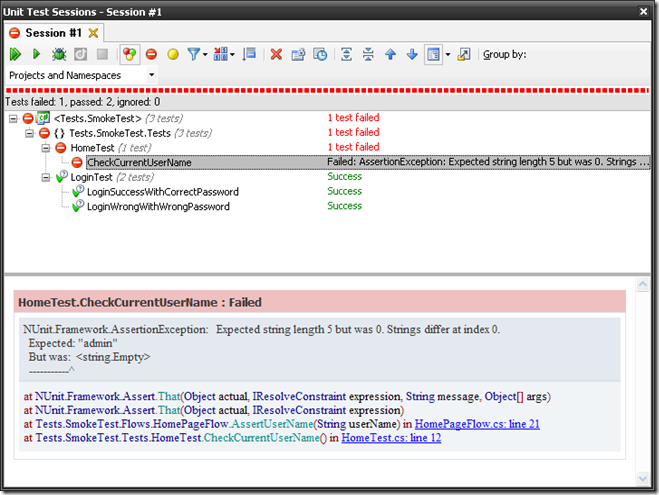The height and width of the screenshot is (495, 659).
Task: Close Session #1 tab with yellow X
Action: tap(93, 33)
